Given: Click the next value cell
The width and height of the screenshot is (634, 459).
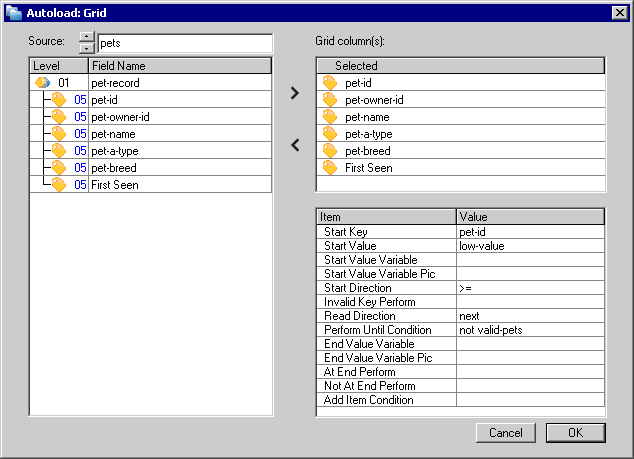Looking at the screenshot, I should coord(530,316).
